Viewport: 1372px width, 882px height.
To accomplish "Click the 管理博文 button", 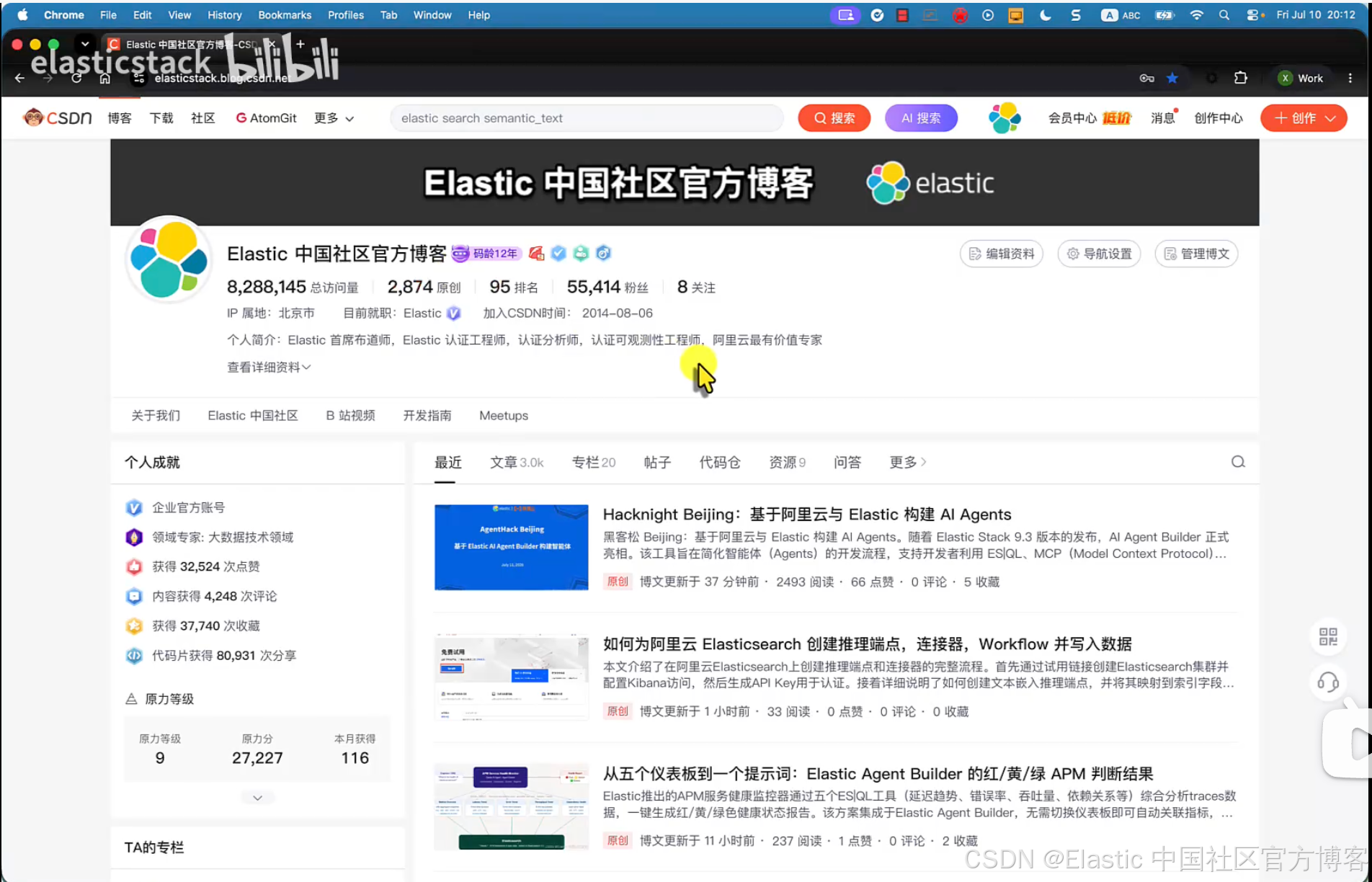I will tap(1196, 254).
